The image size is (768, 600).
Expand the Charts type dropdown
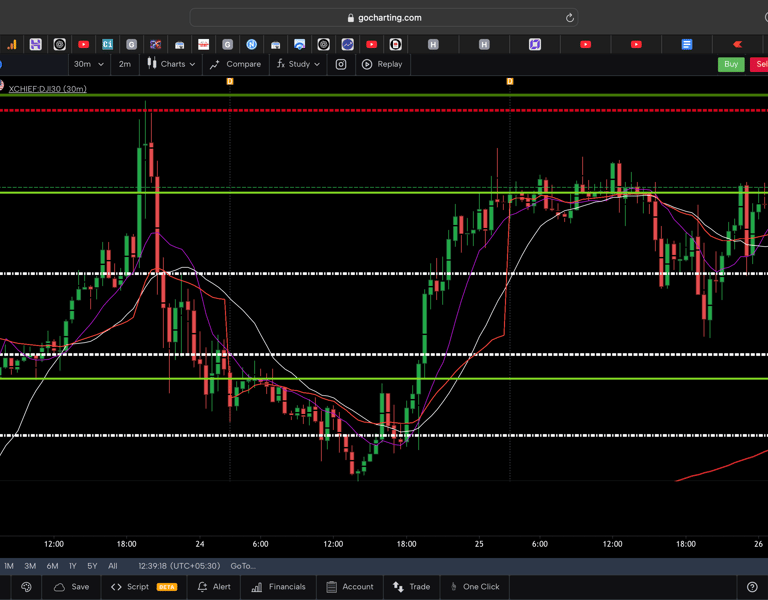[x=171, y=64]
